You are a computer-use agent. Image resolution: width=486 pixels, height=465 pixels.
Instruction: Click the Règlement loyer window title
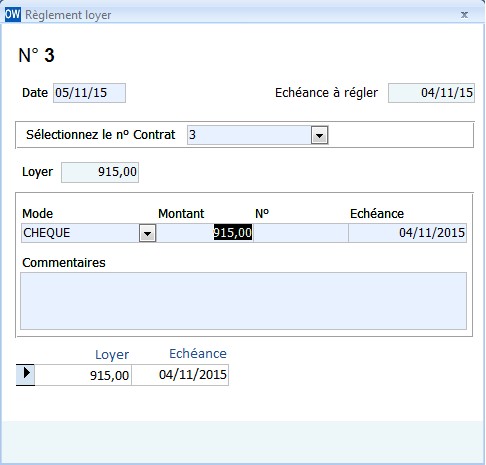point(68,15)
